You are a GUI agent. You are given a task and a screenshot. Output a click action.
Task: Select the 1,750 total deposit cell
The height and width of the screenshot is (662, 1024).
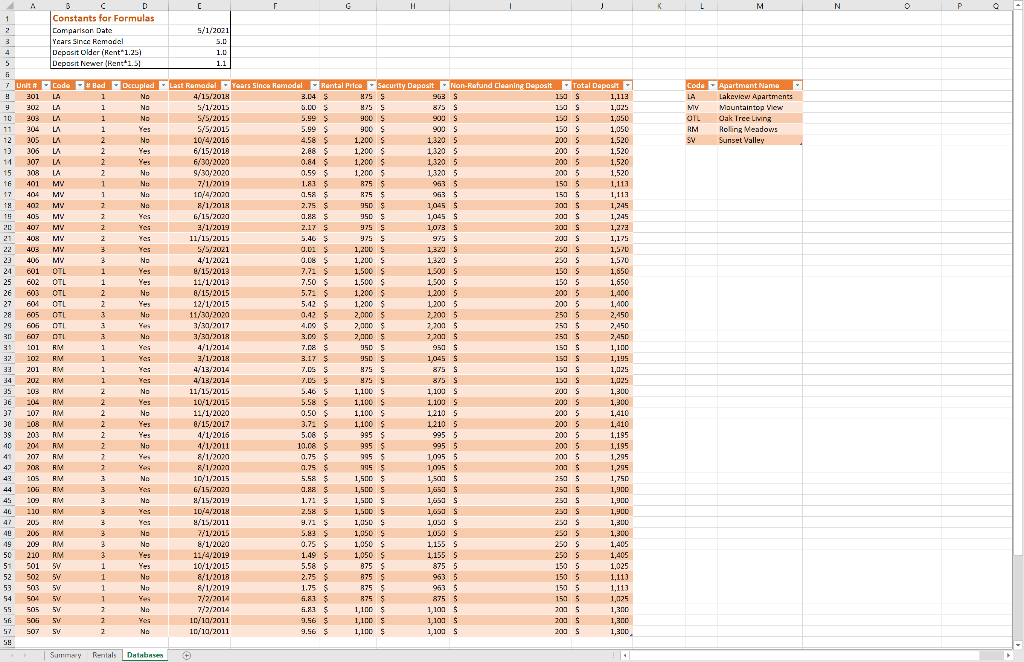click(x=602, y=479)
